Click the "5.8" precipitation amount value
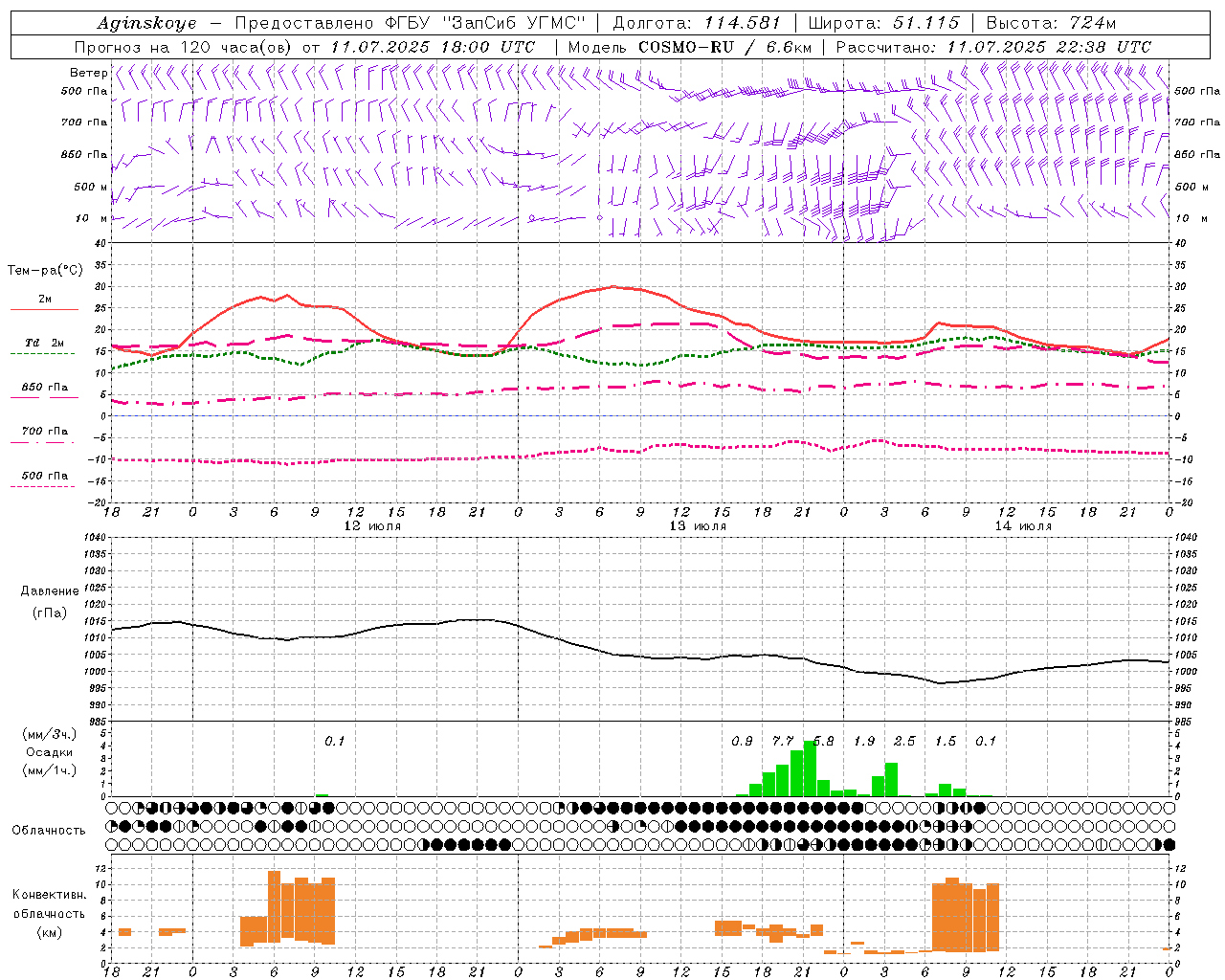The image size is (1225, 980). pos(823,742)
